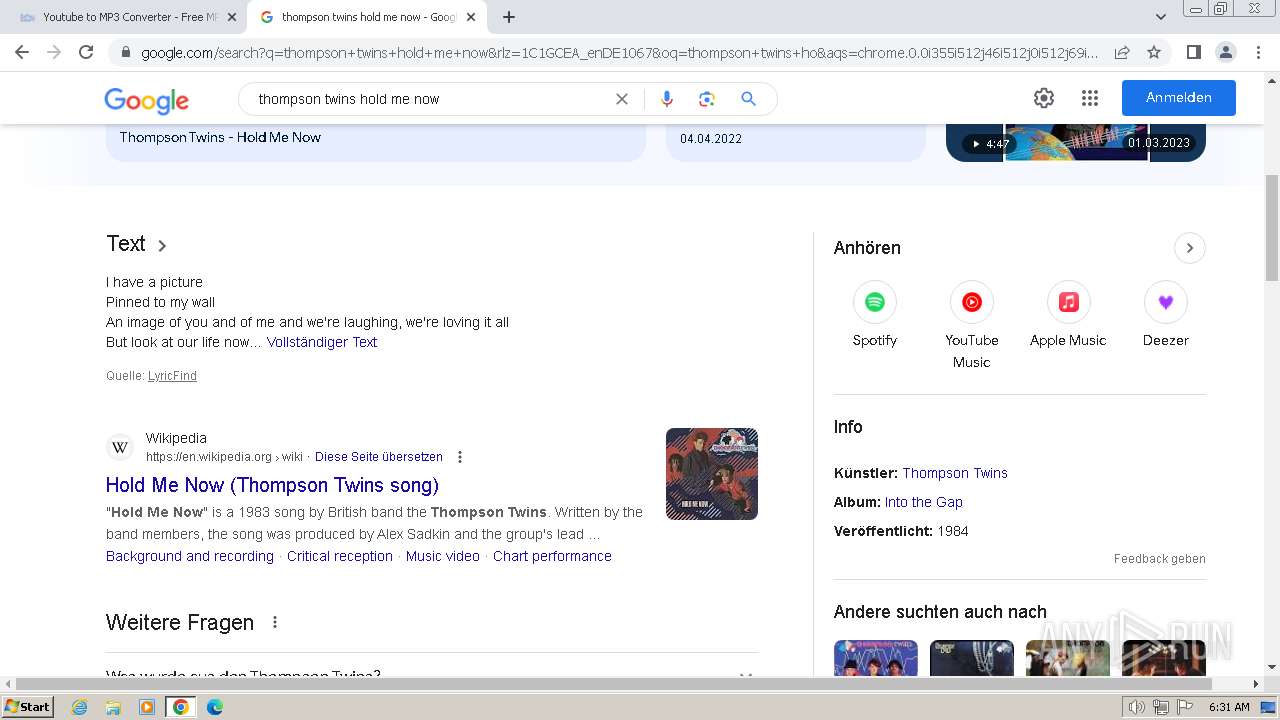
Task: Click the Anmelden sign-in button
Action: (1179, 98)
